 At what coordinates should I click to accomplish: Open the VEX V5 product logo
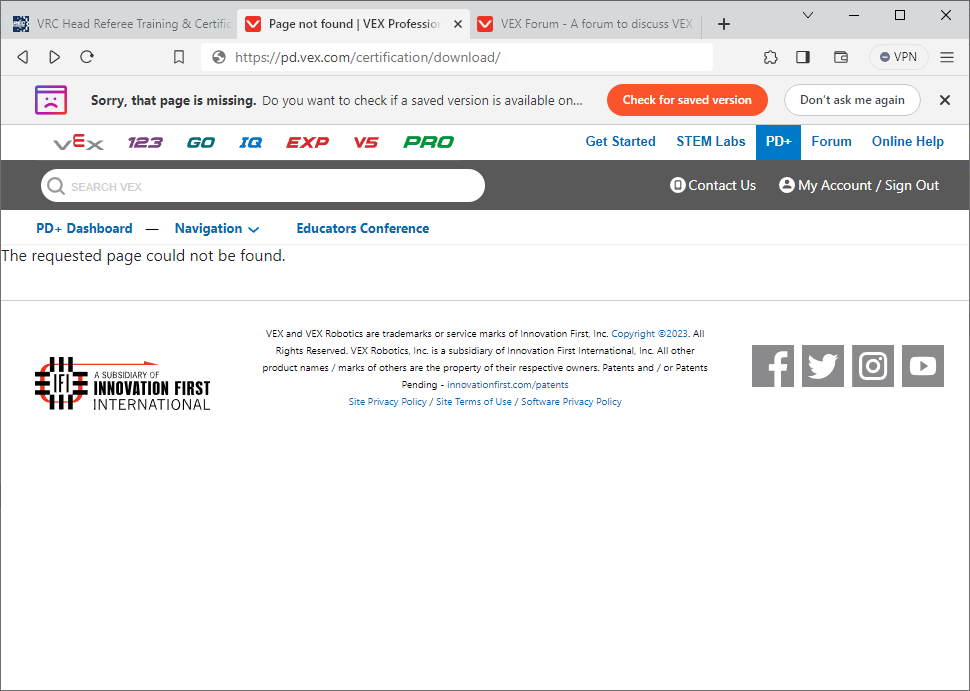pyautogui.click(x=366, y=143)
